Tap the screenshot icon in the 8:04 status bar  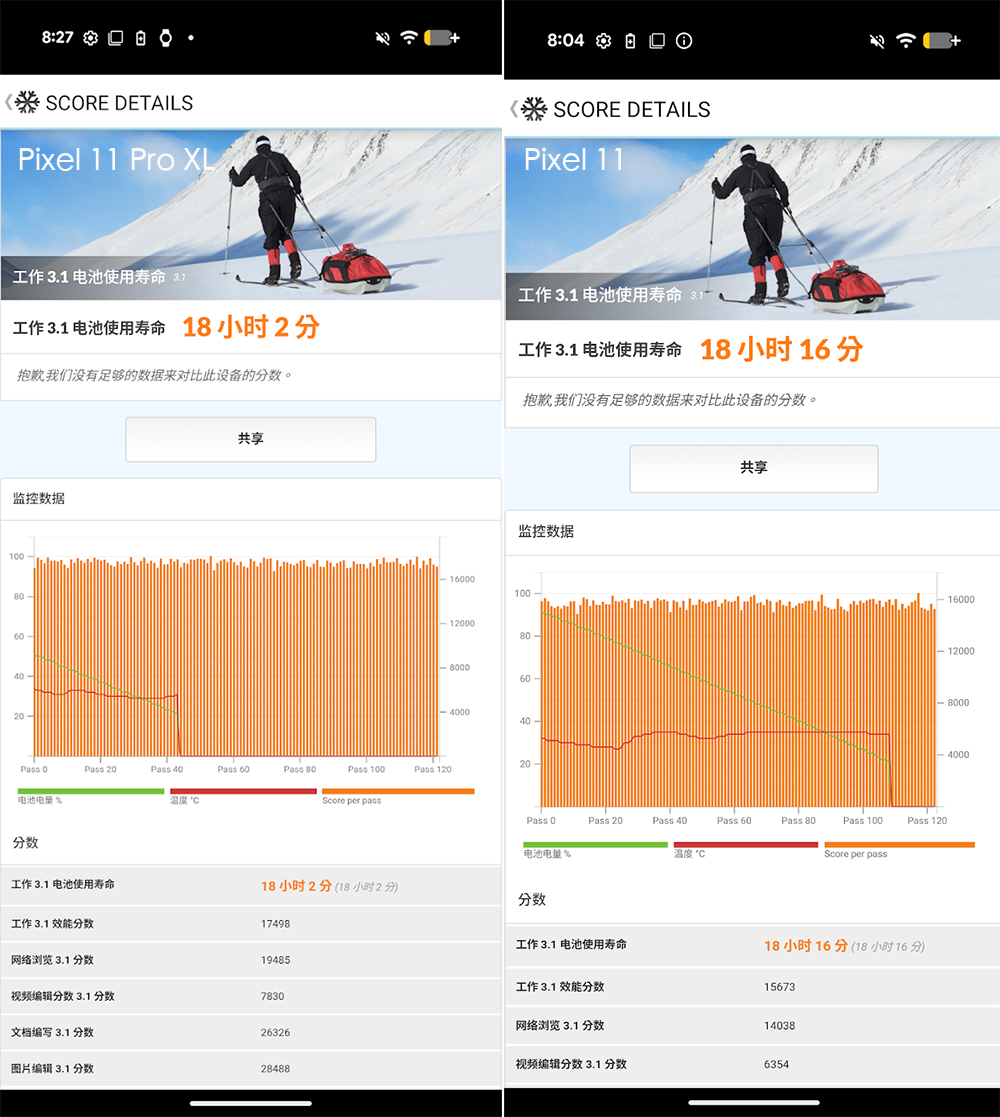[657, 41]
